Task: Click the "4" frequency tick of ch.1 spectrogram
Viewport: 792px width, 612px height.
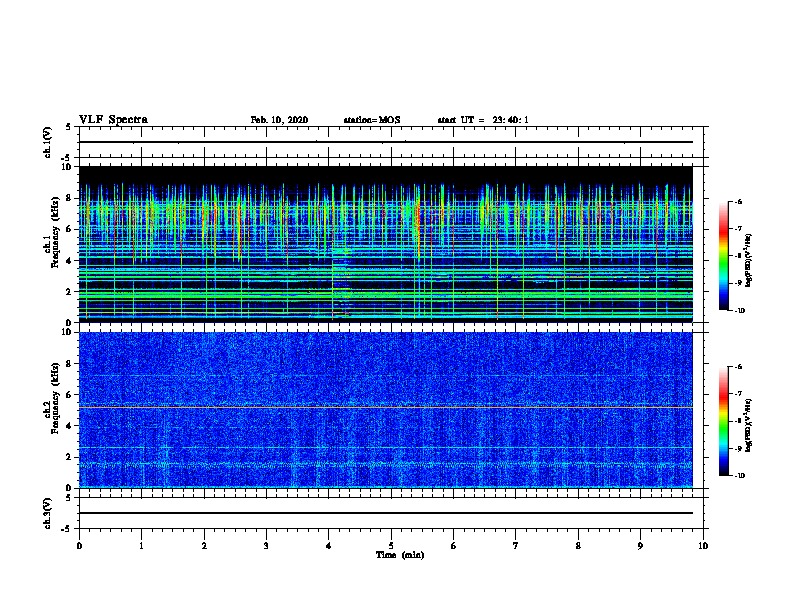Action: coord(70,261)
